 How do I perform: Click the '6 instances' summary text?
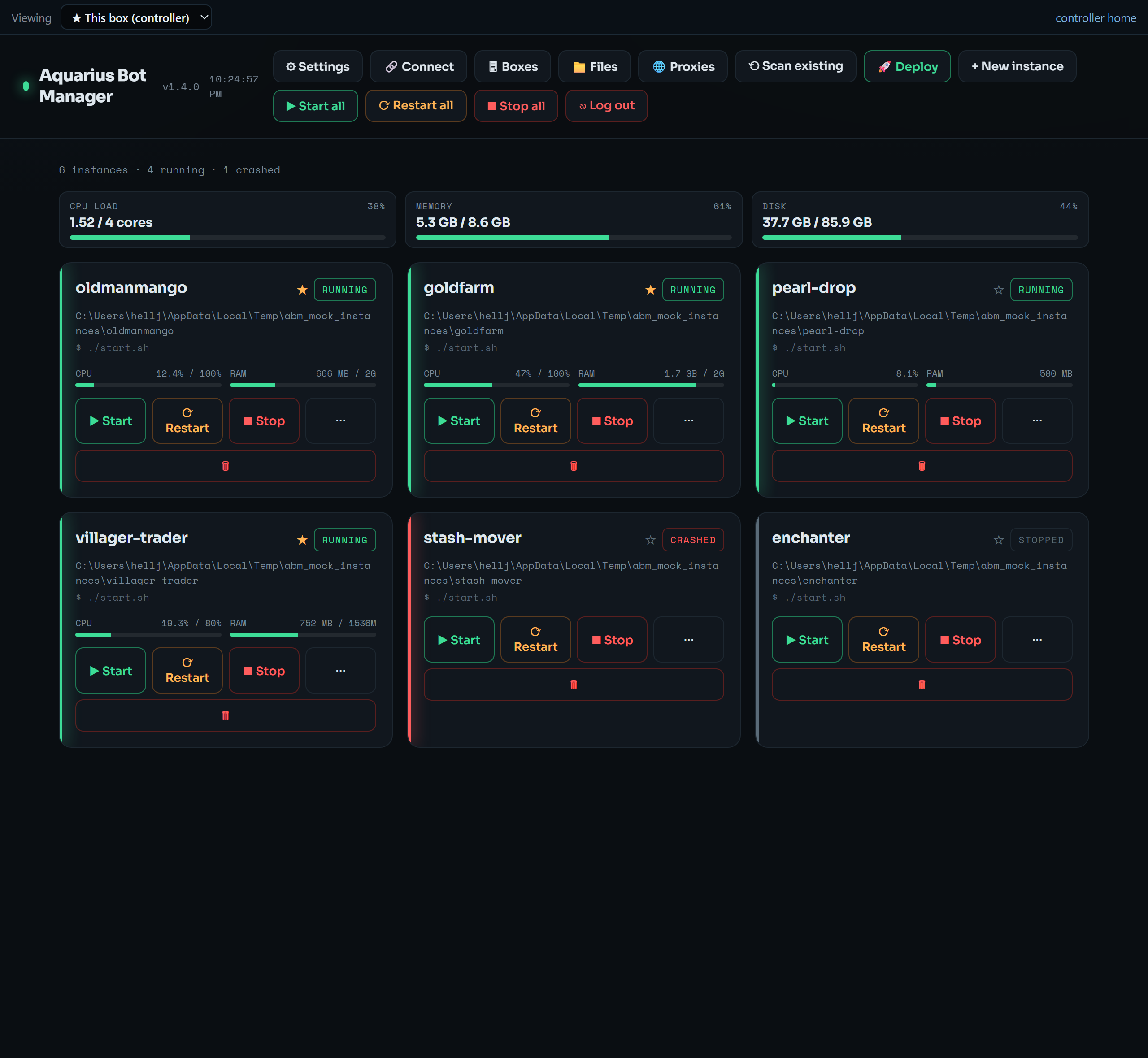[x=93, y=170]
